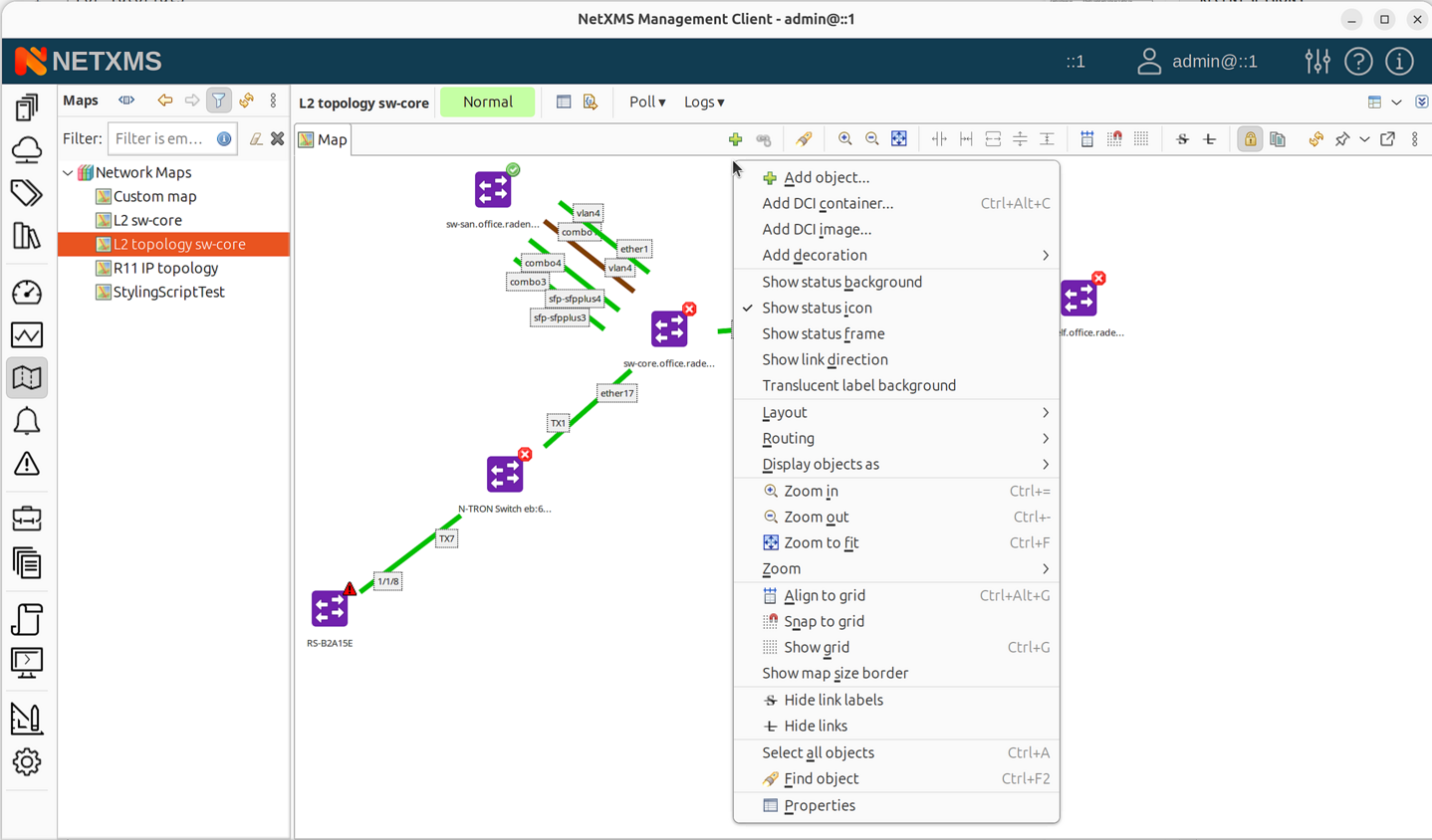Image resolution: width=1432 pixels, height=840 pixels.
Task: Open the Dashboards gauge icon in sidebar
Action: (27, 293)
